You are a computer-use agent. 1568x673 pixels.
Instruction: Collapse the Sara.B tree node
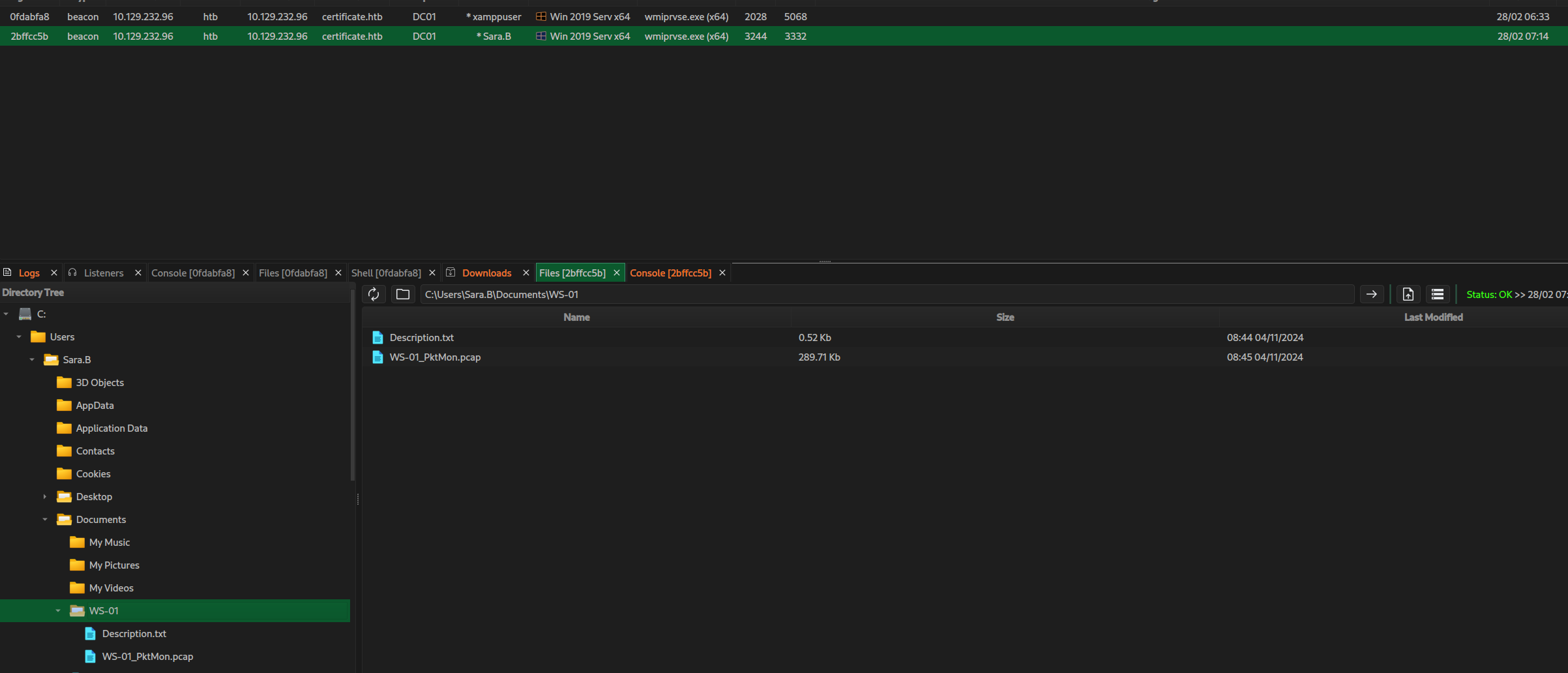tap(32, 359)
